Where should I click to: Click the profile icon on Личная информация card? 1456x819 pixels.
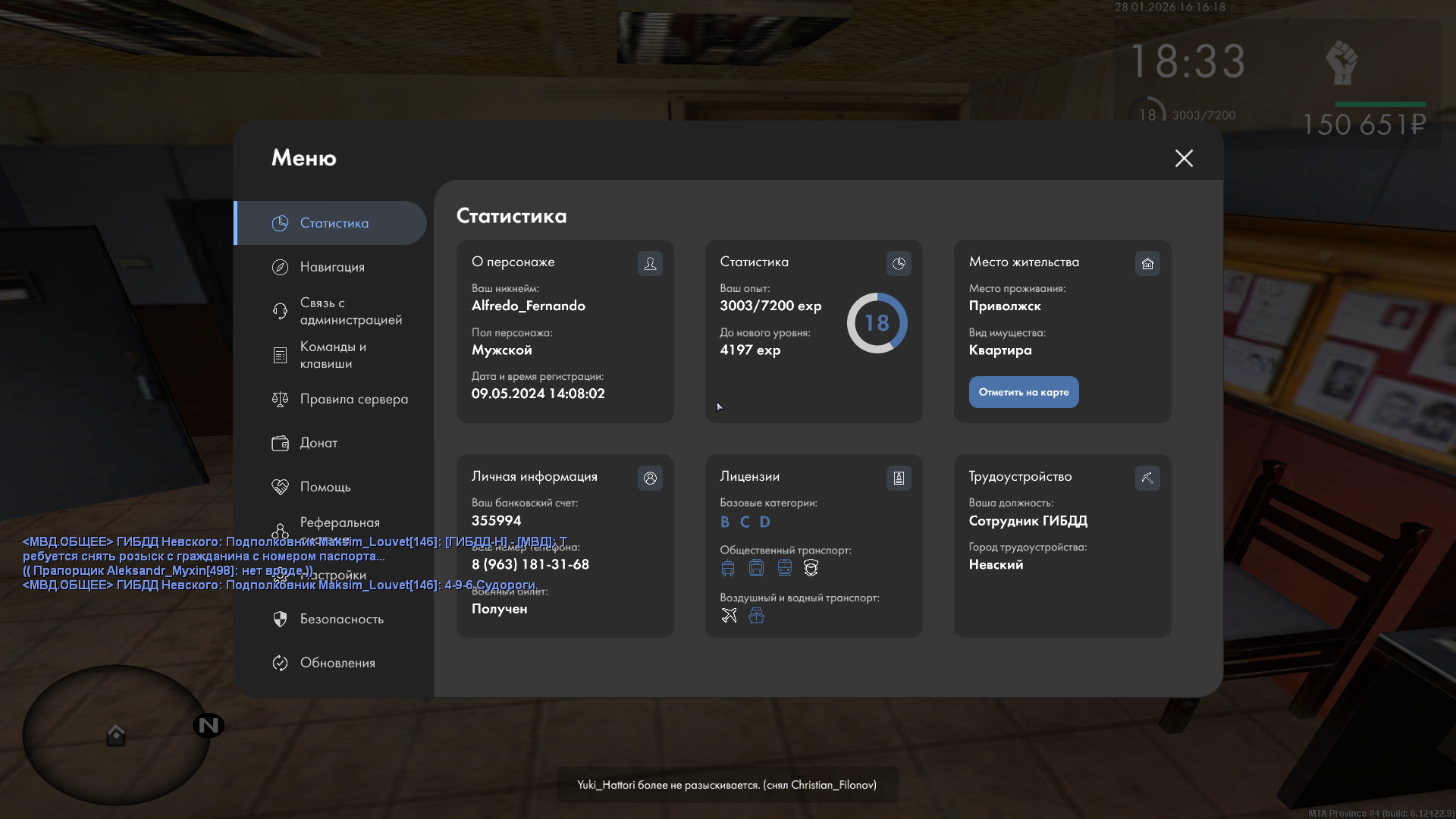pos(650,478)
